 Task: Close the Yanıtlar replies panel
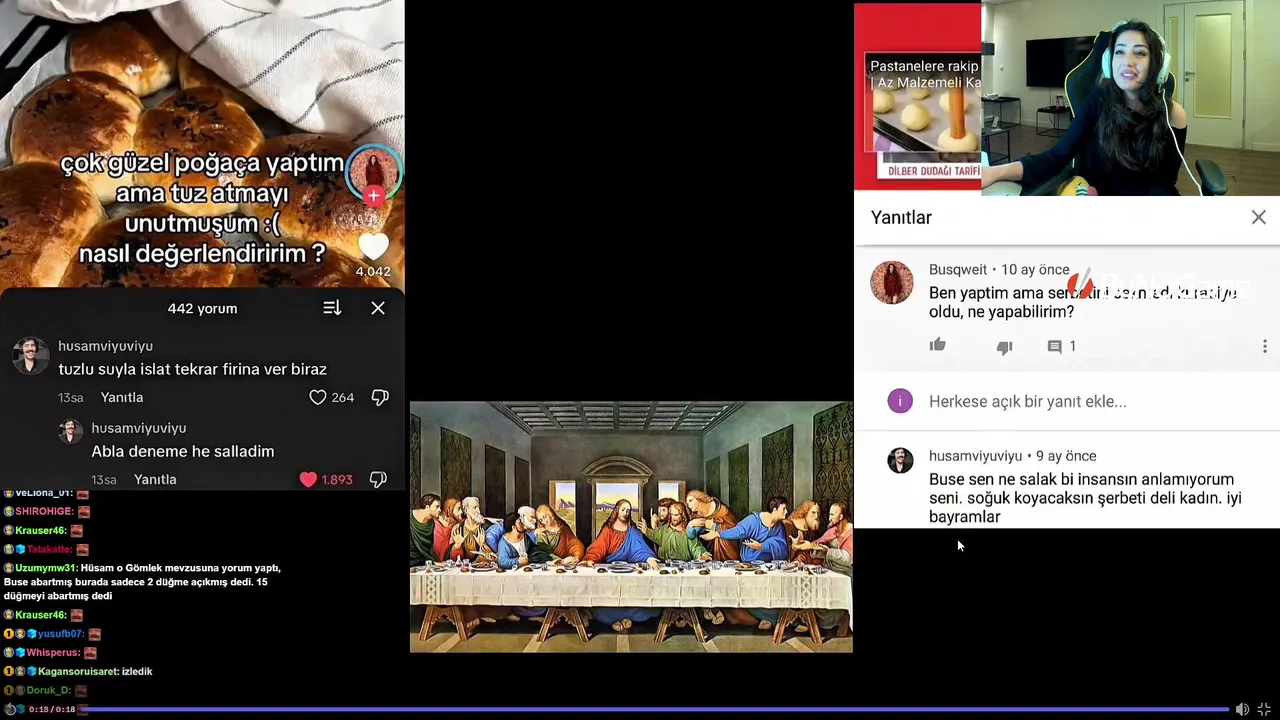pyautogui.click(x=1258, y=217)
